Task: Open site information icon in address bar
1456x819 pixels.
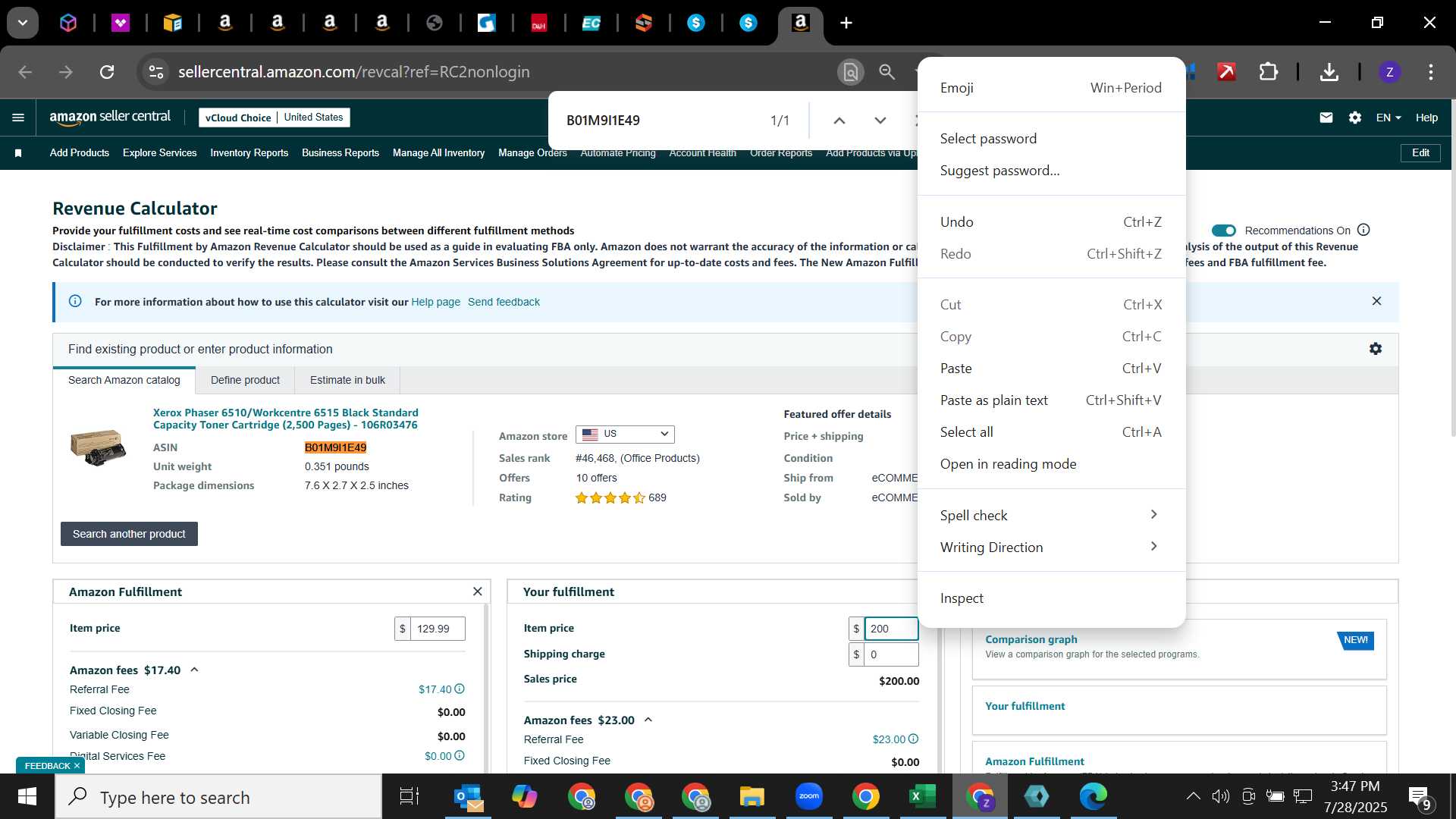Action: [x=155, y=72]
